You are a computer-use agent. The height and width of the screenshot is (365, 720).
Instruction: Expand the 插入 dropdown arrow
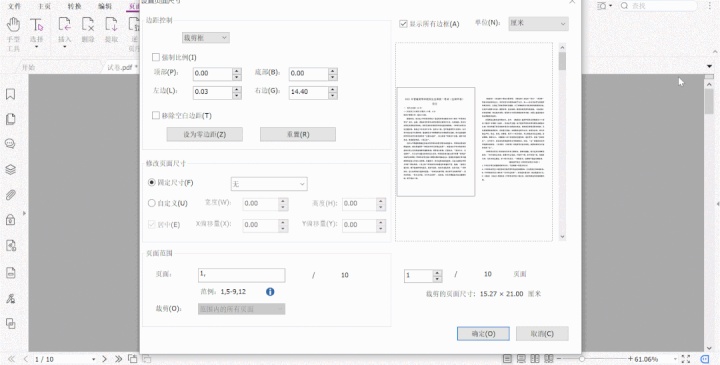[x=64, y=47]
